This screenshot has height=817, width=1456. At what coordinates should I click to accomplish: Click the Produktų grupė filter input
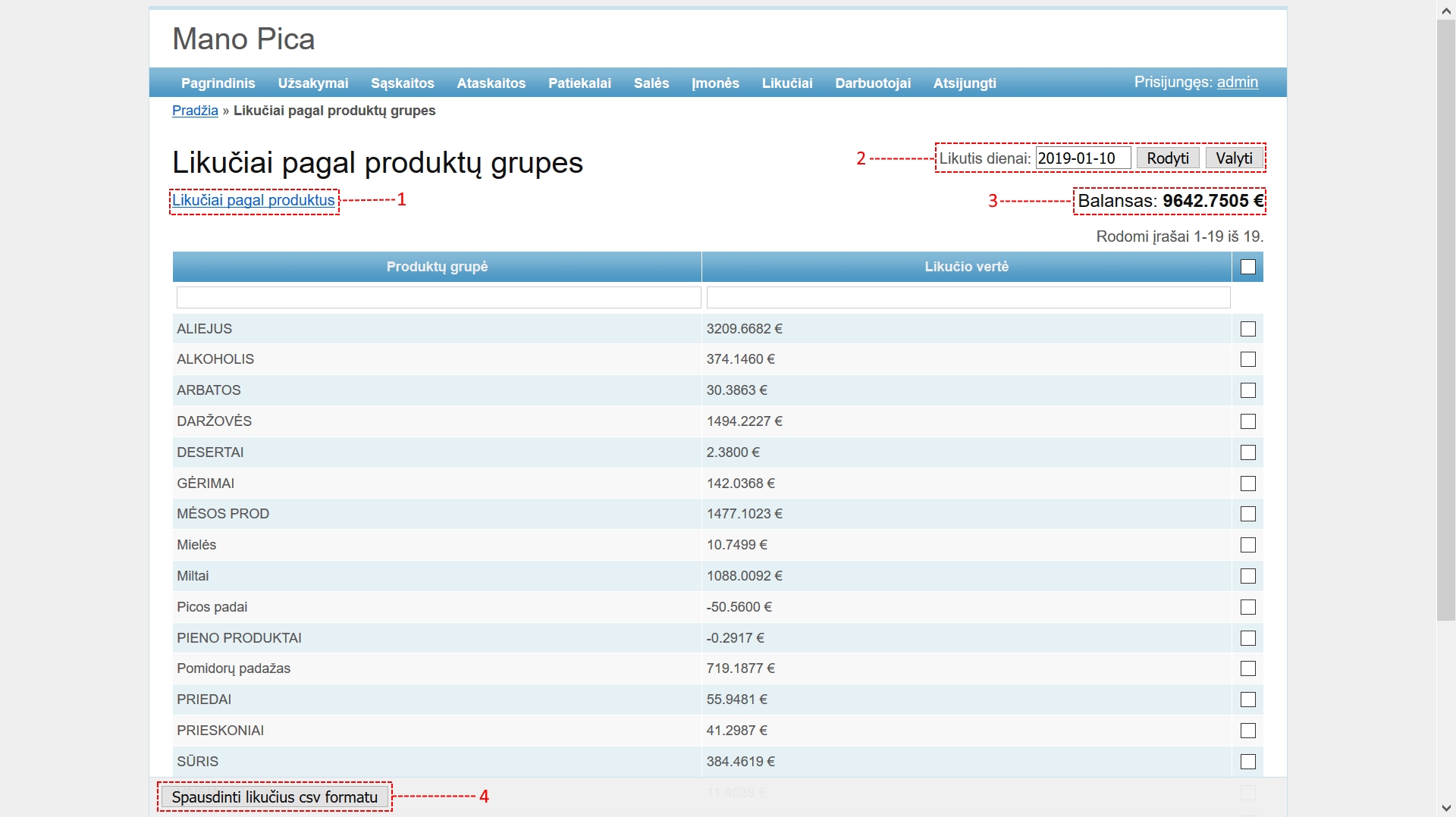[438, 297]
